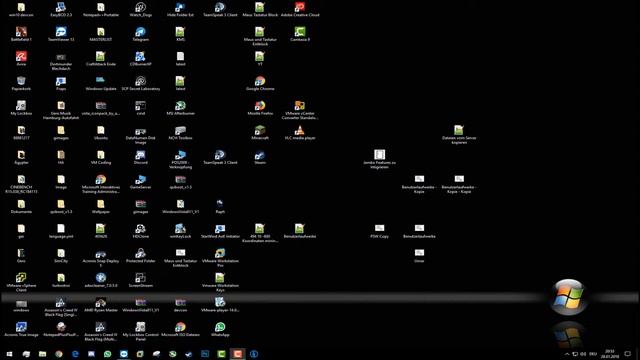The width and height of the screenshot is (640, 360).
Task: Select VMware vCenter Converter Standalone icon
Action: pos(300,110)
